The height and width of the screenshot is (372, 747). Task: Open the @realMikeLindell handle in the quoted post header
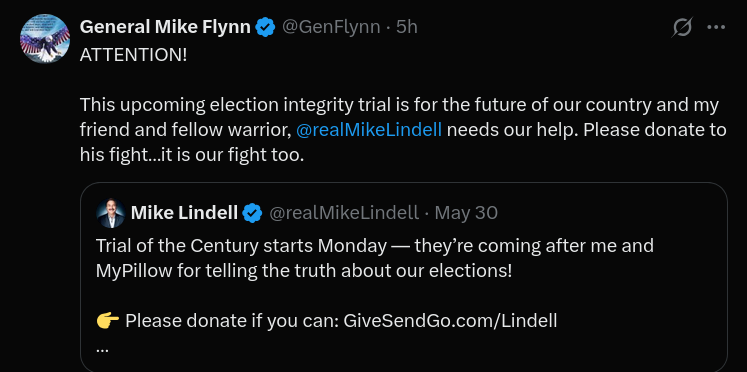[344, 213]
